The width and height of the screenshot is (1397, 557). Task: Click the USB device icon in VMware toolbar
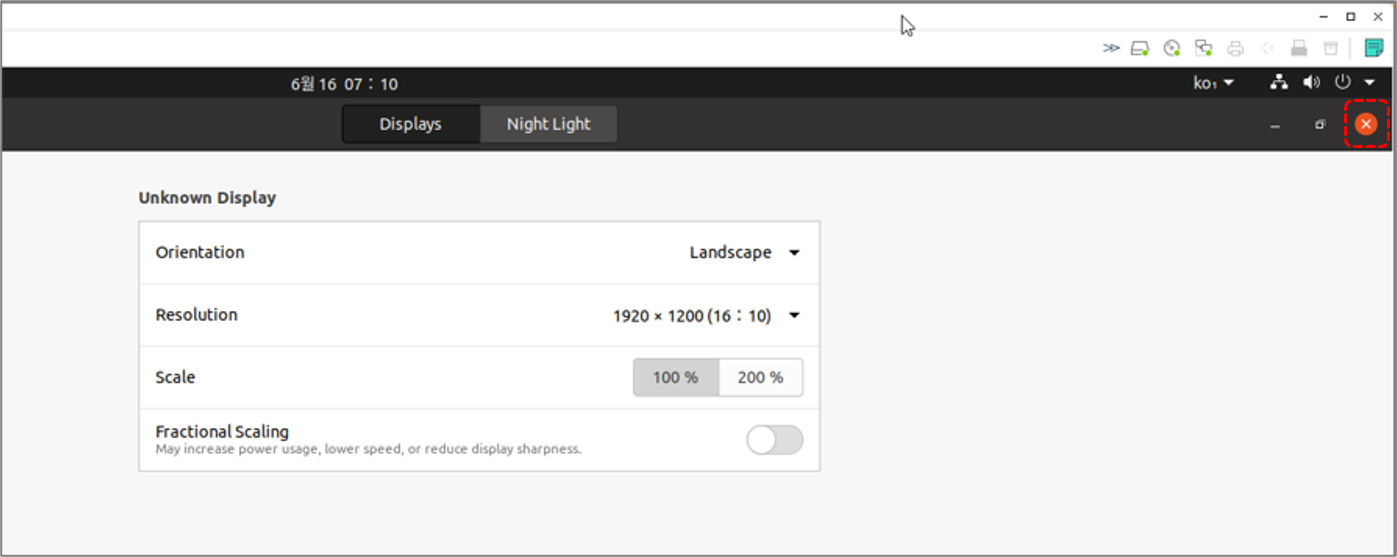1299,48
